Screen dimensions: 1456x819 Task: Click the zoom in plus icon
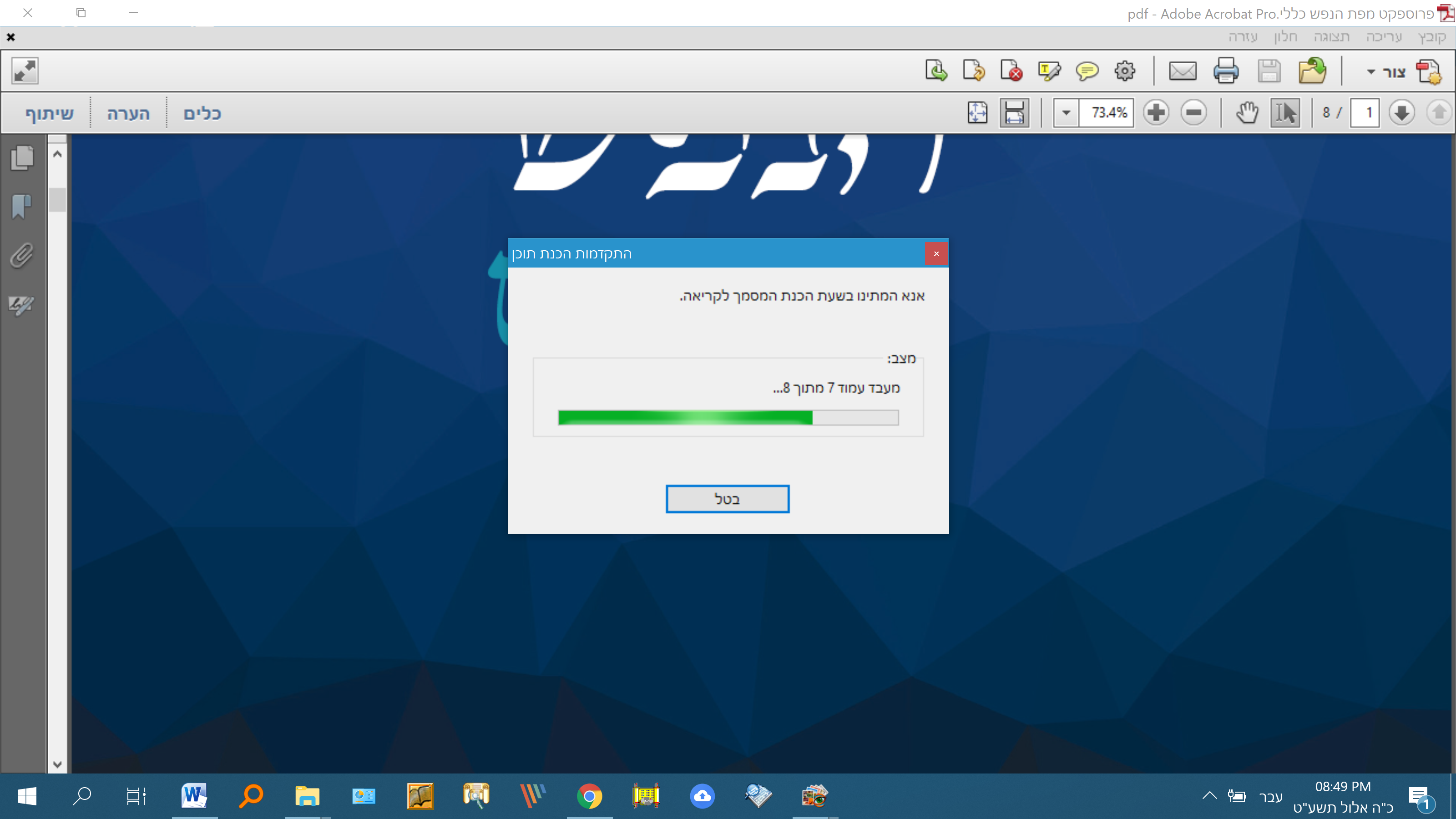pos(1156,112)
